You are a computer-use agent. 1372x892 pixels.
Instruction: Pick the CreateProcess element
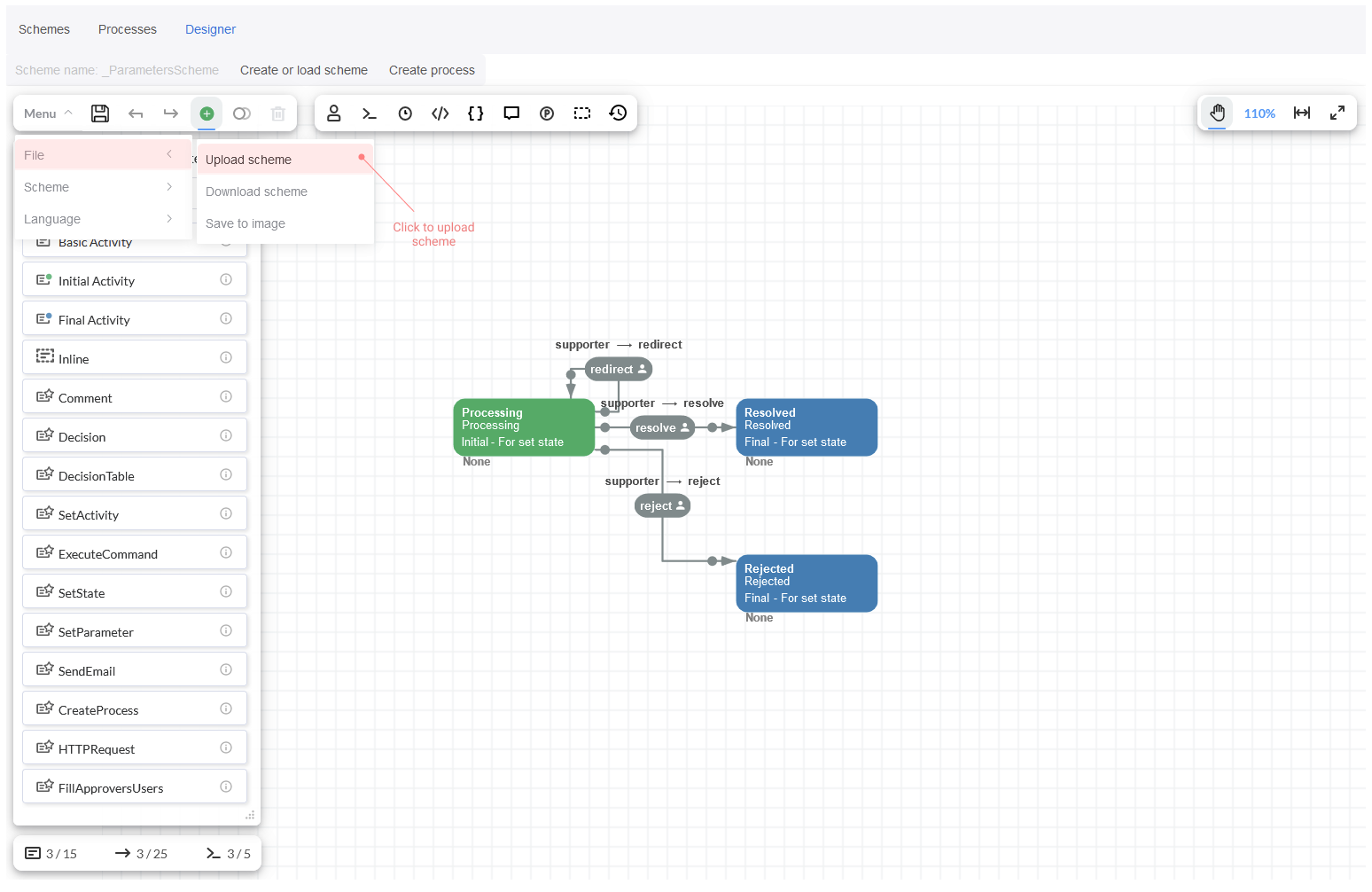point(135,709)
